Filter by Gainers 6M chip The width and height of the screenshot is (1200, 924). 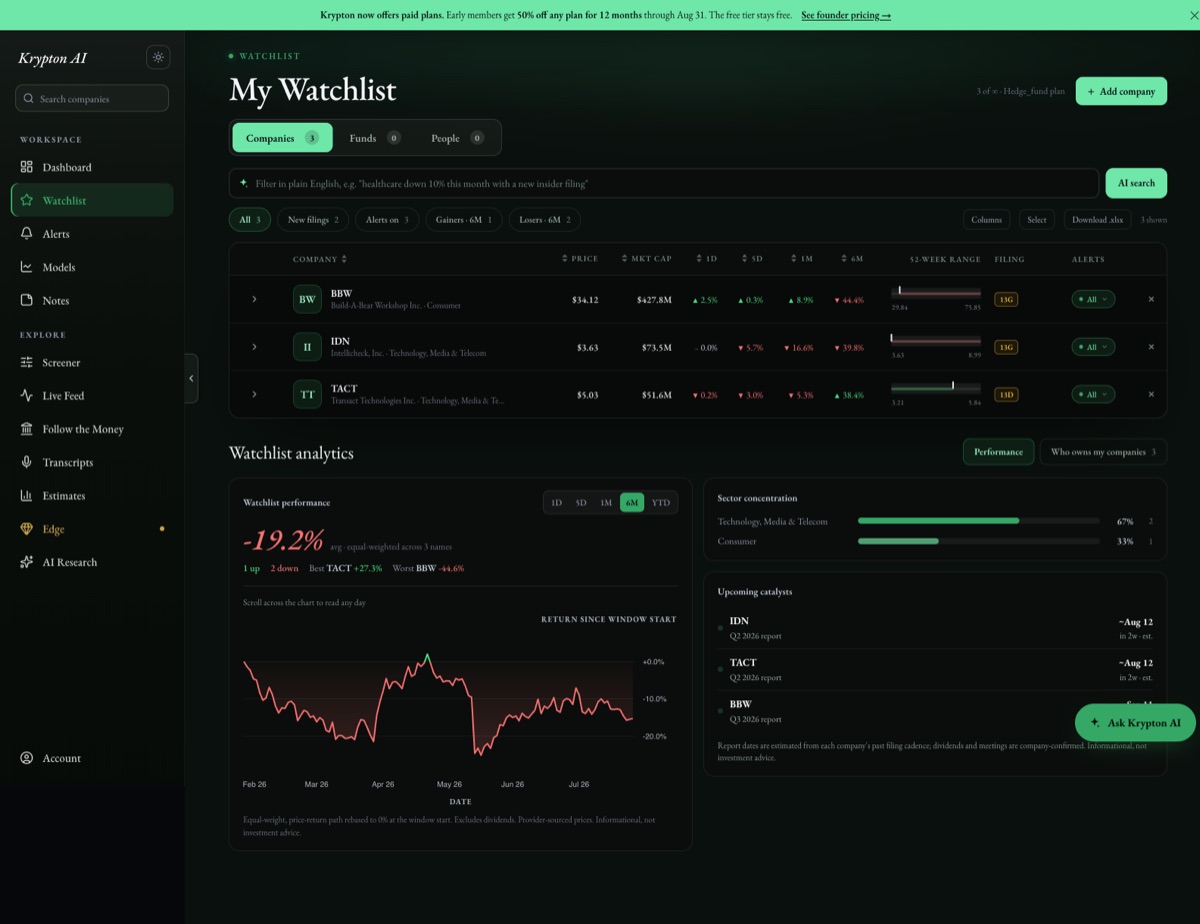464,220
